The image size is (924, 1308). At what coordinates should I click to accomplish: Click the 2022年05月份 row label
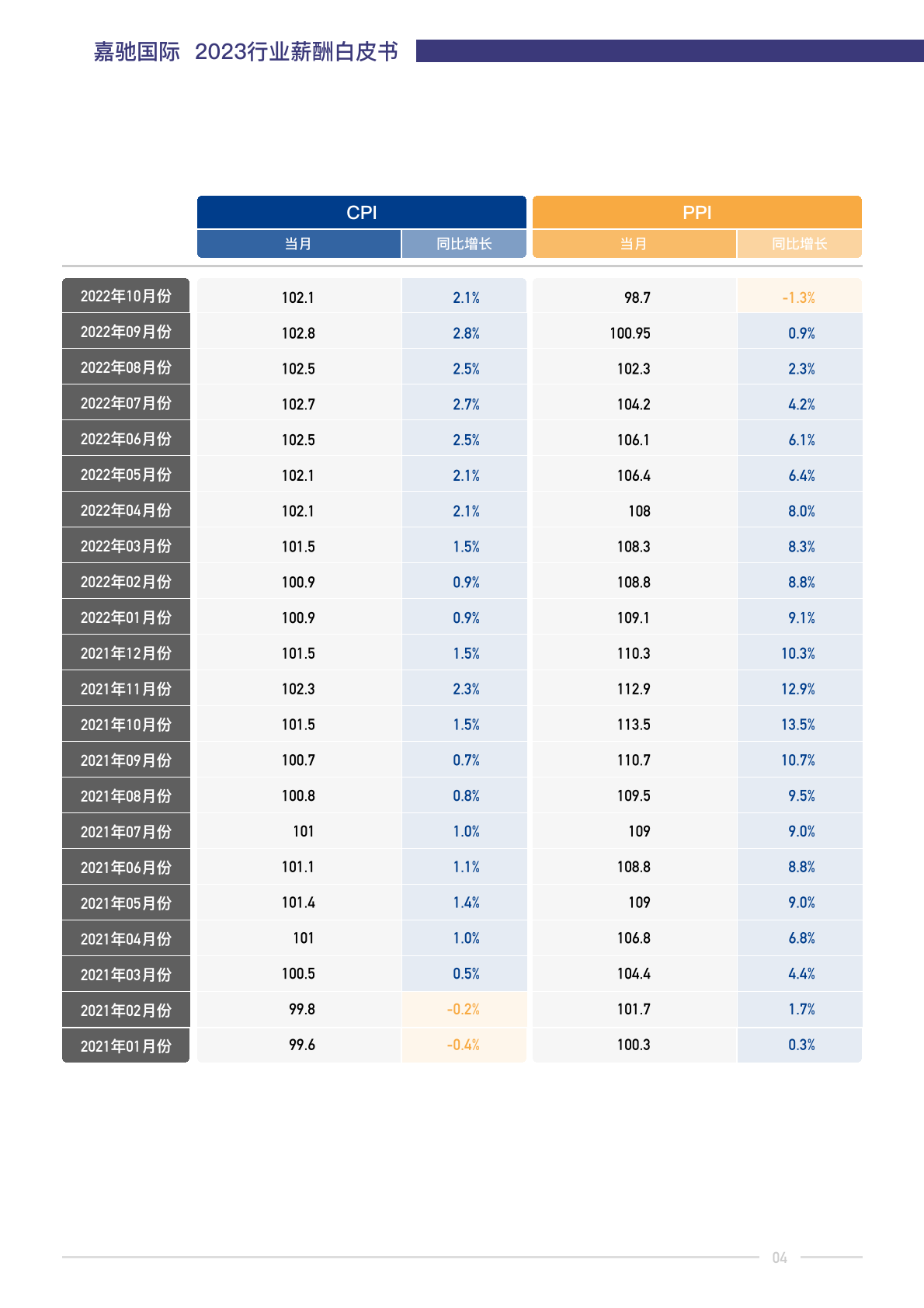tap(126, 475)
